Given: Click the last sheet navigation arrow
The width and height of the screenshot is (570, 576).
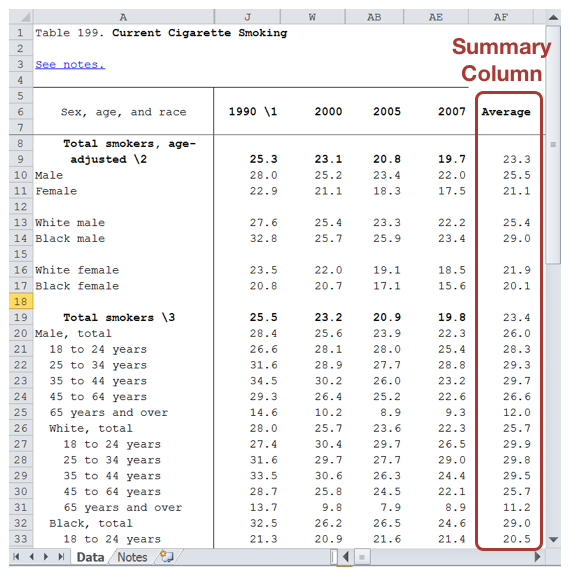Looking at the screenshot, I should tap(61, 557).
